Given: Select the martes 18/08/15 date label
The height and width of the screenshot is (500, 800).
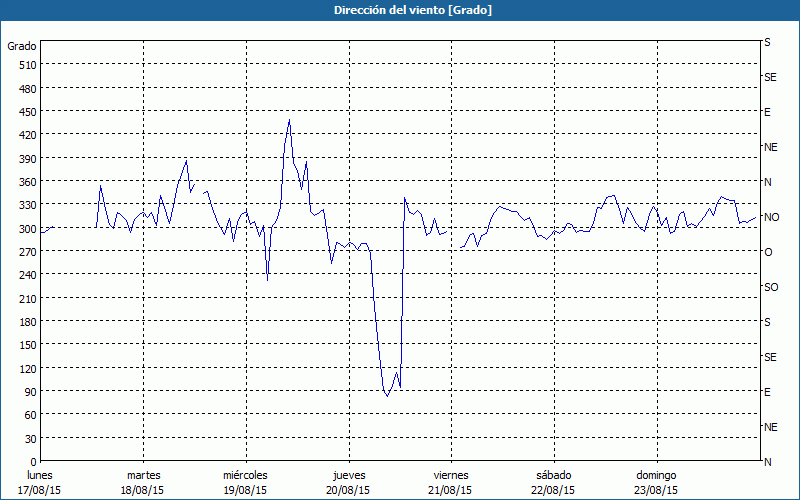Looking at the screenshot, I should (143, 482).
